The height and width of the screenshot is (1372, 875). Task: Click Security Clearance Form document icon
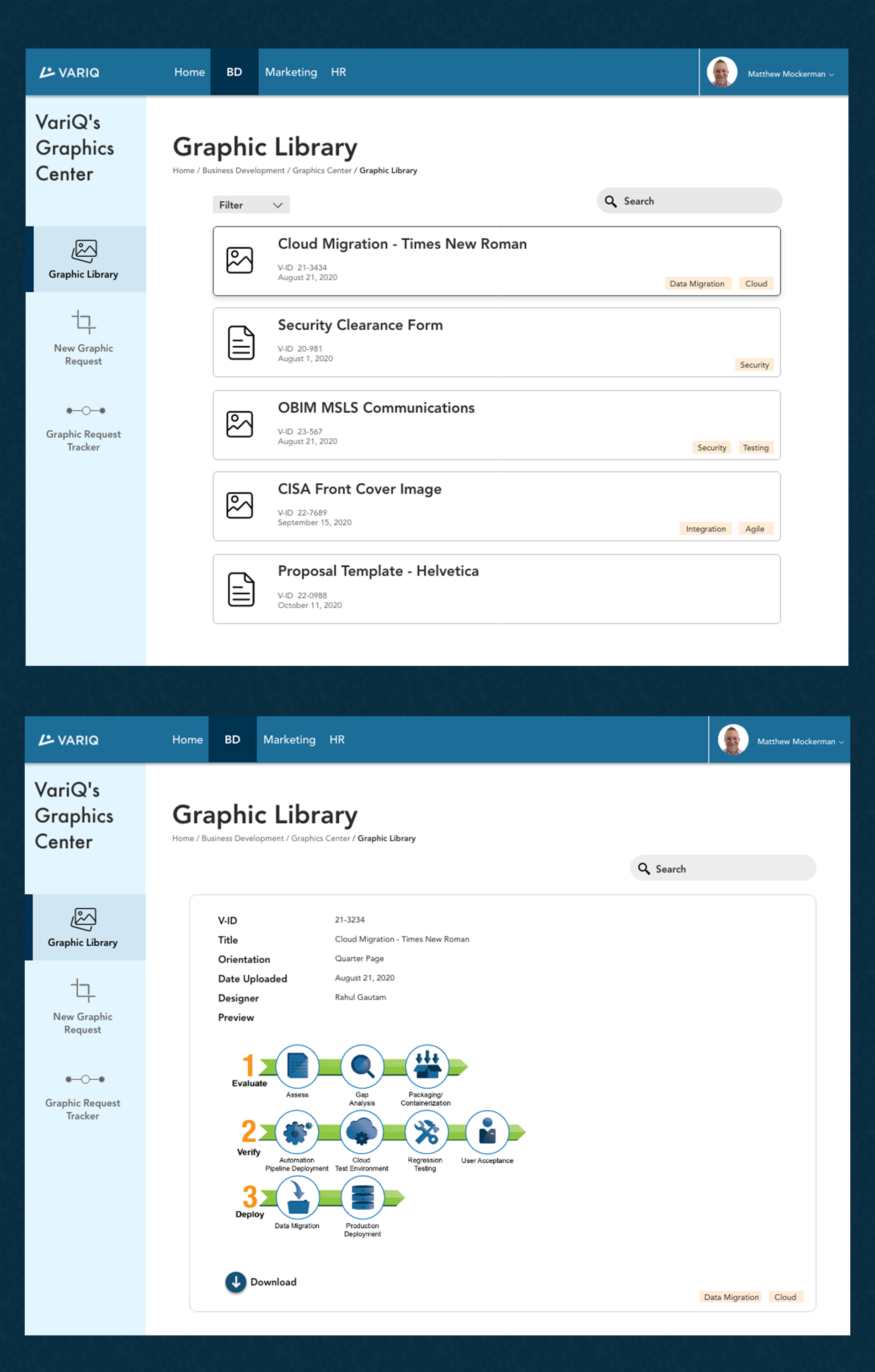241,343
